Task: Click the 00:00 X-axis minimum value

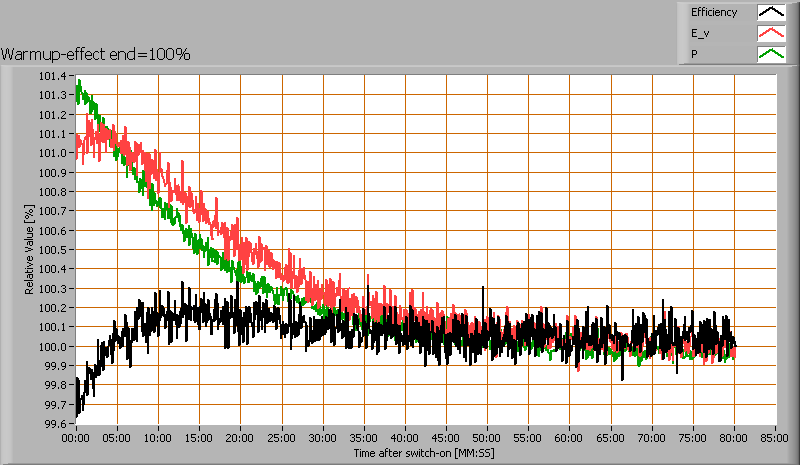Action: pyautogui.click(x=76, y=438)
